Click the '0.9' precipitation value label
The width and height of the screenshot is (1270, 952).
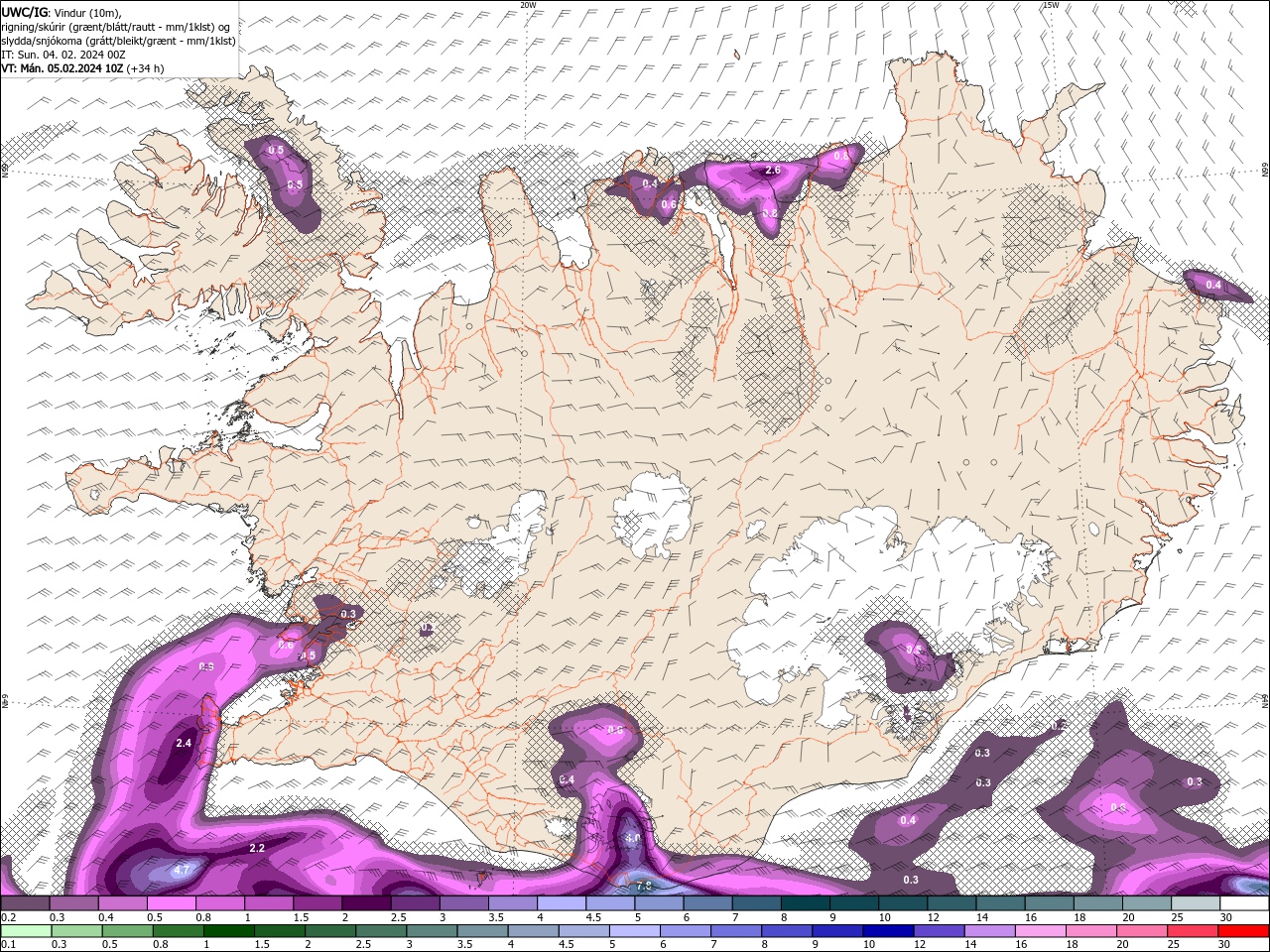click(206, 667)
